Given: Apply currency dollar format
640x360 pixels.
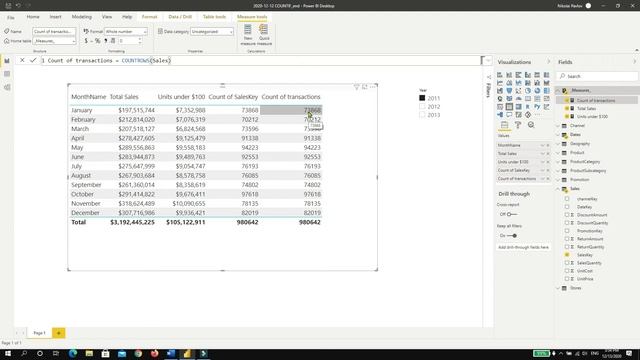Looking at the screenshot, I should [x=86, y=41].
